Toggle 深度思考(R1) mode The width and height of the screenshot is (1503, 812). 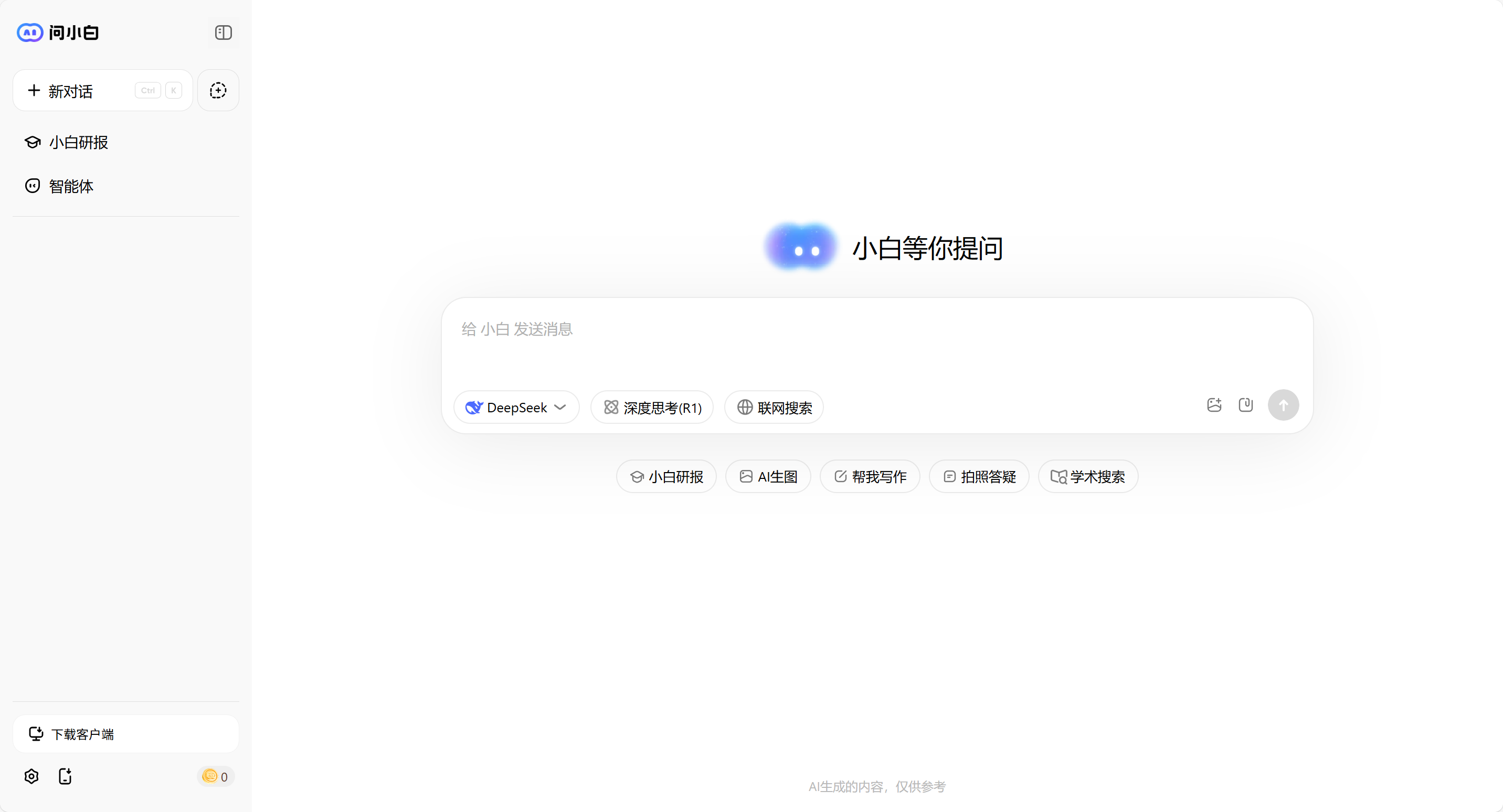click(652, 407)
